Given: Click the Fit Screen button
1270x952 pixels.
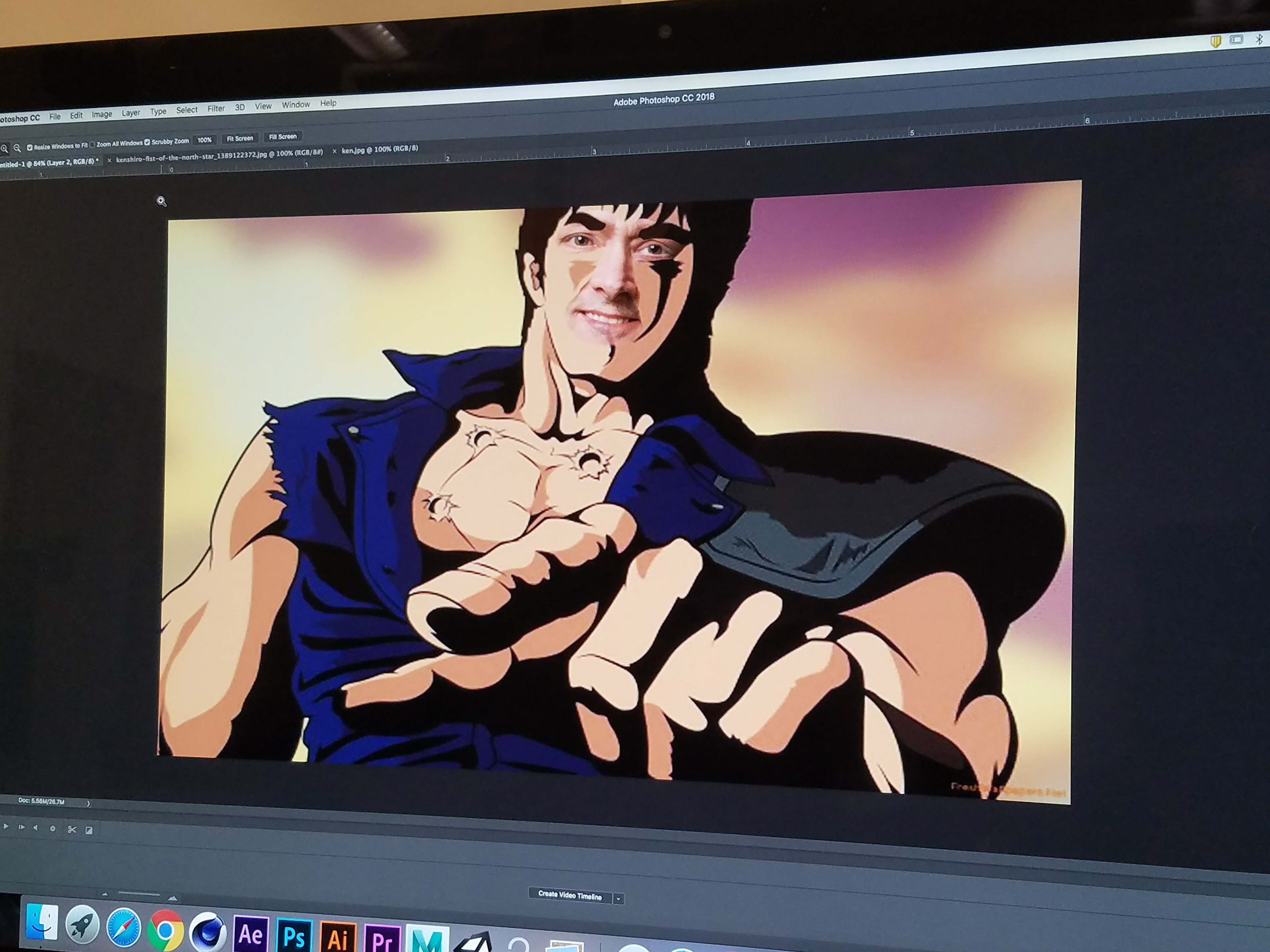Looking at the screenshot, I should 239,138.
